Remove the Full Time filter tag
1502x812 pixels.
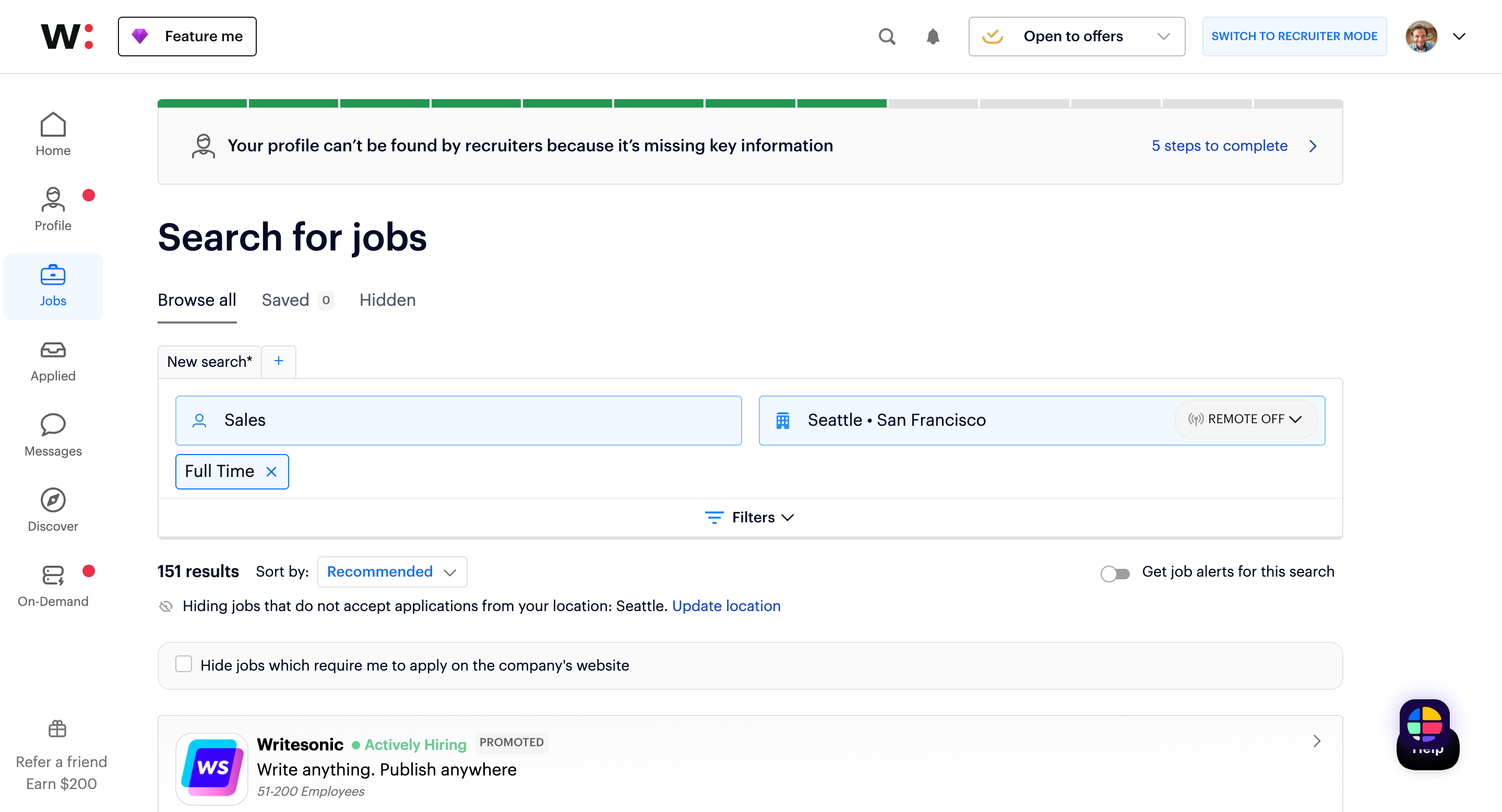tap(271, 472)
